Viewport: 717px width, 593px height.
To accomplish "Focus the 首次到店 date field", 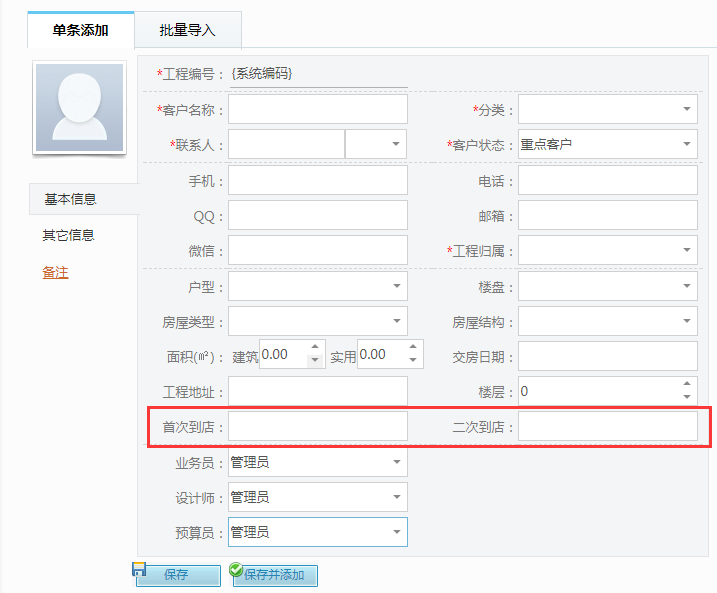I will 317,427.
